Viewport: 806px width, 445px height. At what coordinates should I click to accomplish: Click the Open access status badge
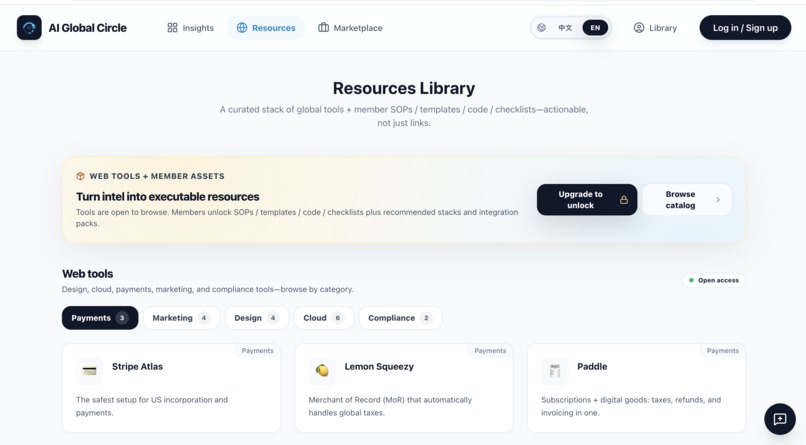714,280
